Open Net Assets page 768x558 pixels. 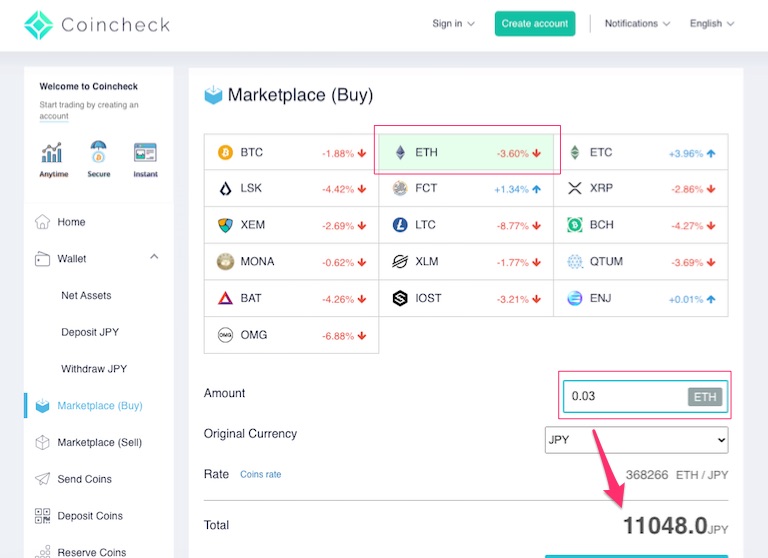(86, 295)
